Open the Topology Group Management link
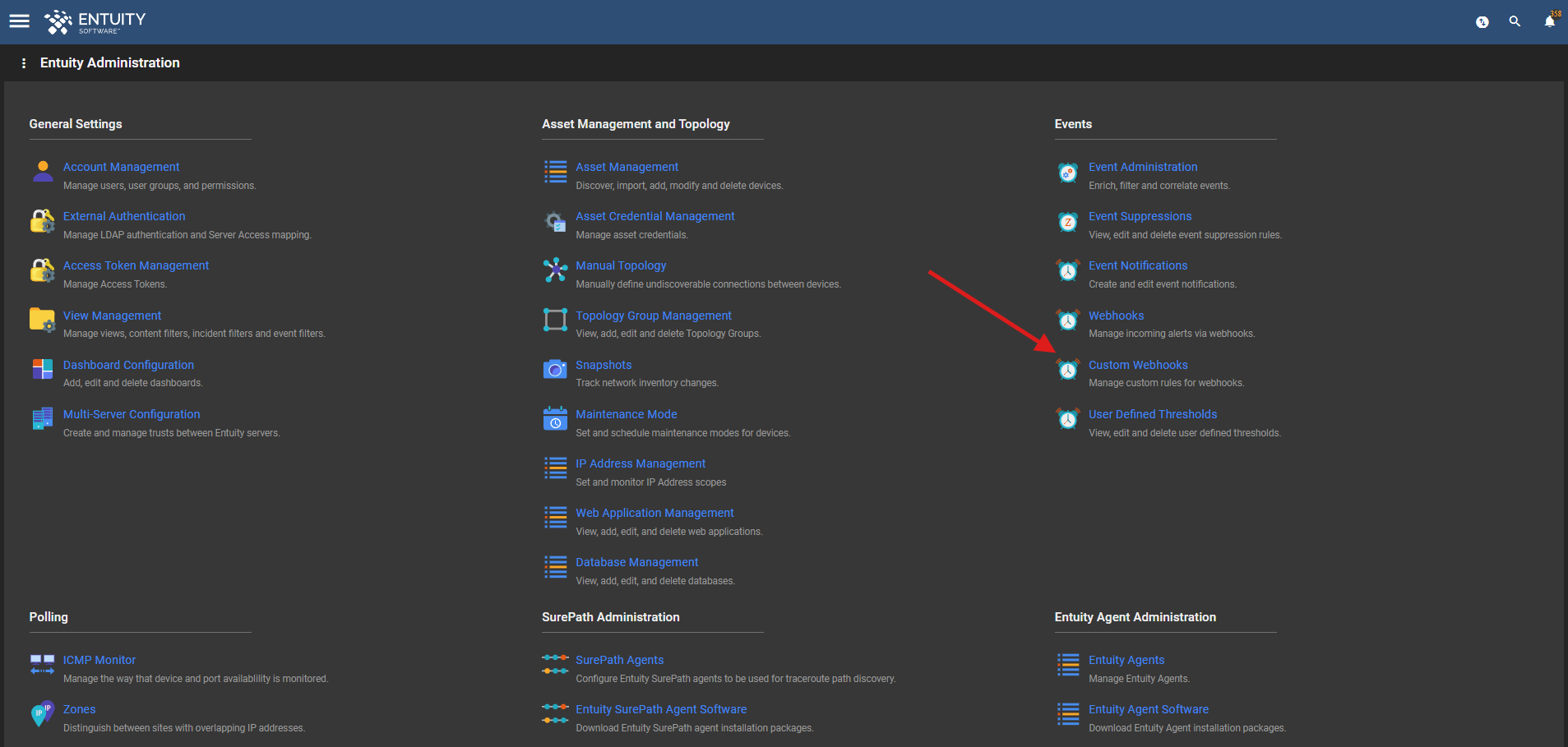 [654, 316]
